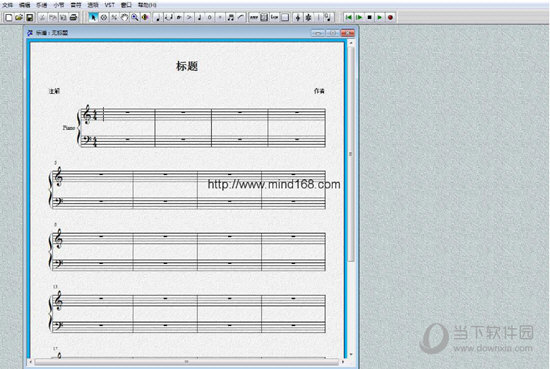This screenshot has height=369, width=550.
Task: Maximize the score document window
Action: pyautogui.click(x=333, y=33)
